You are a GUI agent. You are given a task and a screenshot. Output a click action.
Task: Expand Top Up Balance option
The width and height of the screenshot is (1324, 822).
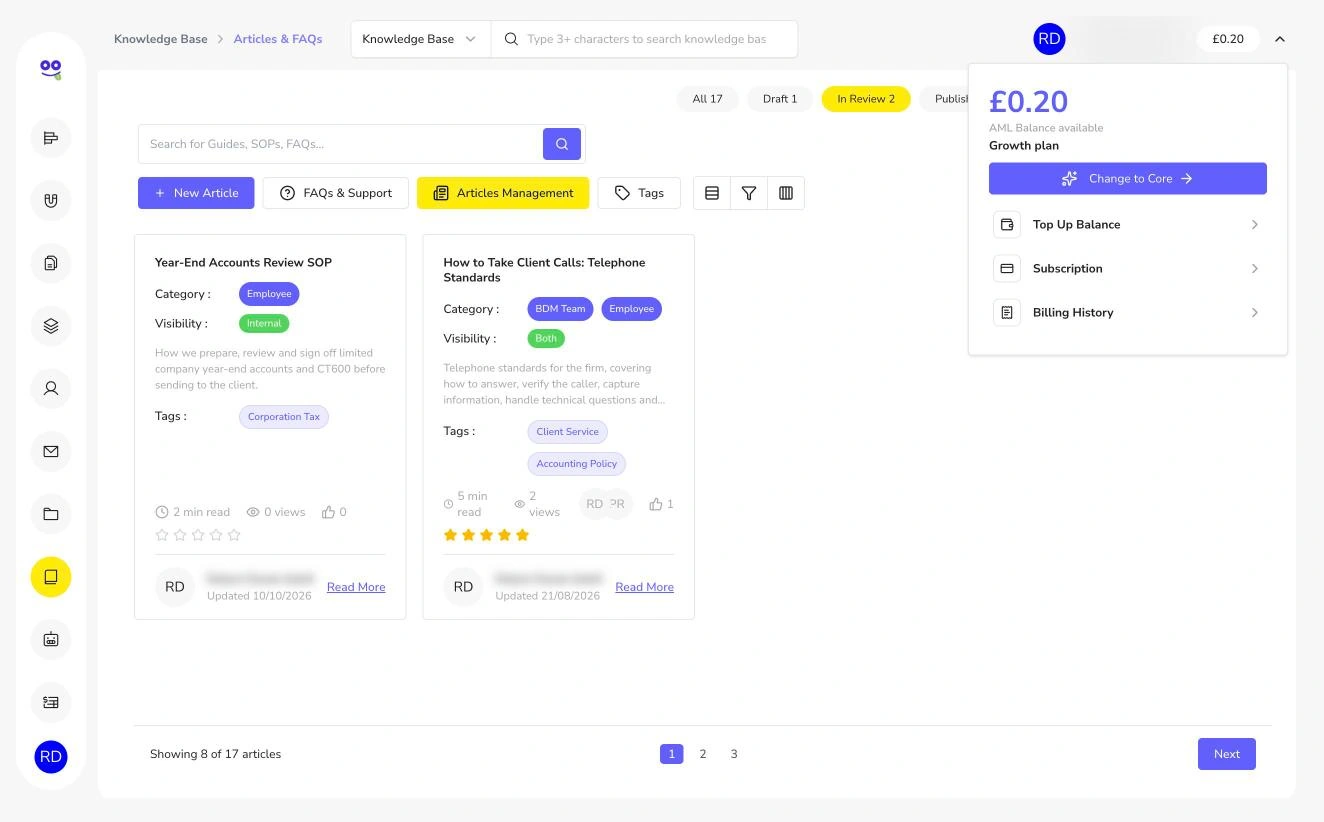pyautogui.click(x=1127, y=225)
